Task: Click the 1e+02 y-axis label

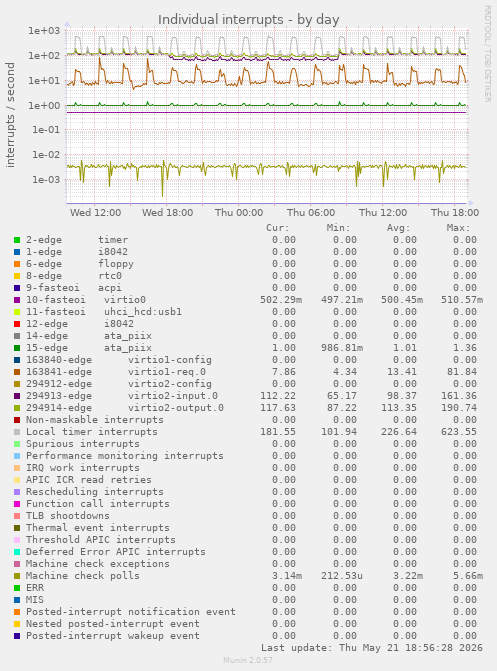Action: 44,56
